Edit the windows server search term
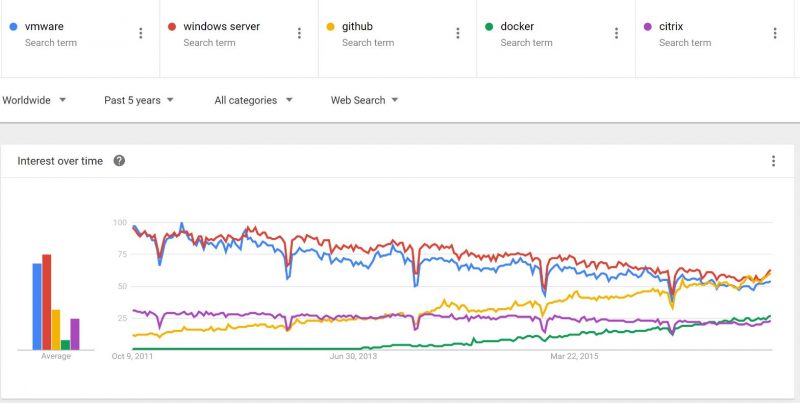800x403 pixels. [x=221, y=27]
